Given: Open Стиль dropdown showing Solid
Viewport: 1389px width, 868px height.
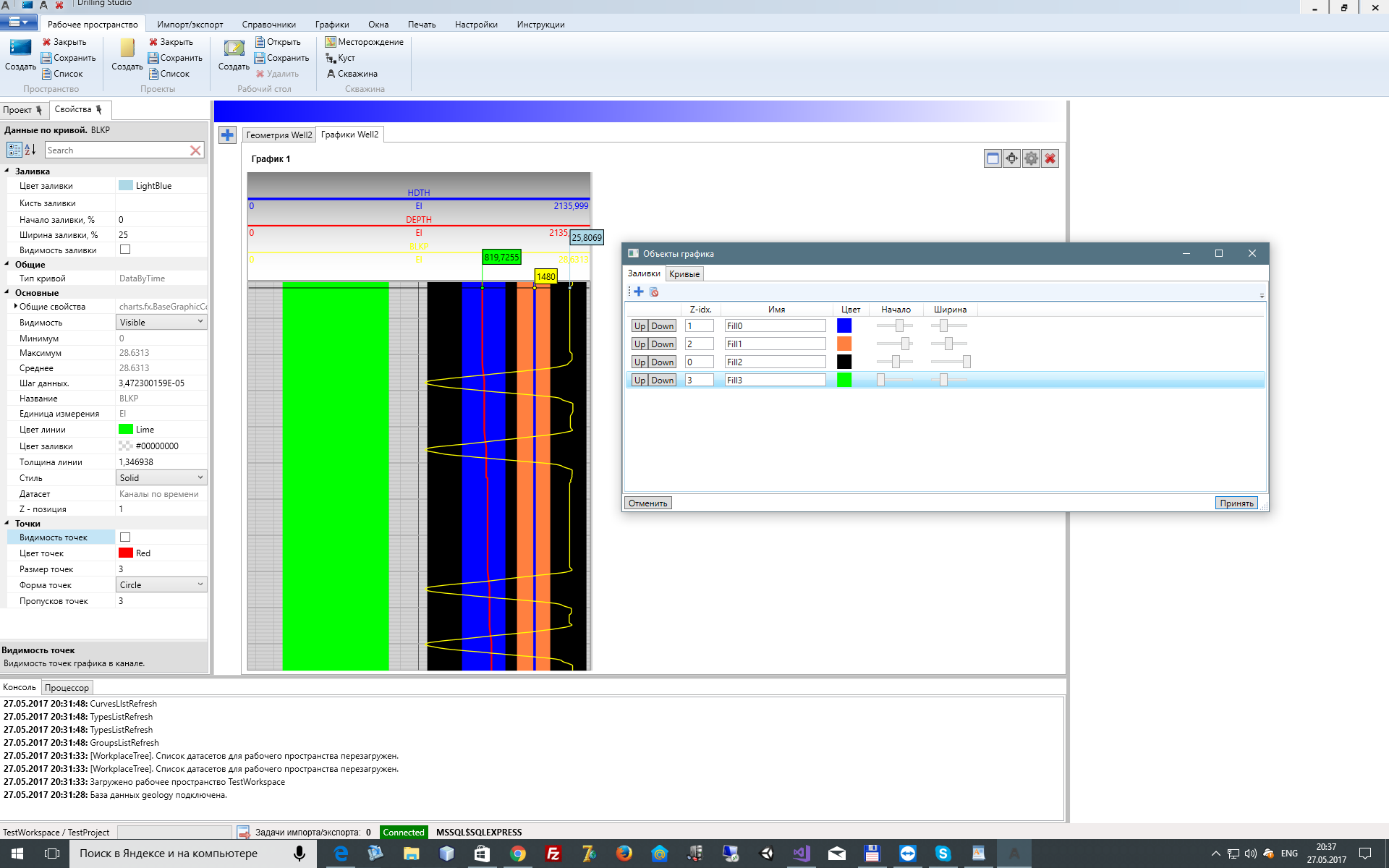Looking at the screenshot, I should (x=161, y=477).
